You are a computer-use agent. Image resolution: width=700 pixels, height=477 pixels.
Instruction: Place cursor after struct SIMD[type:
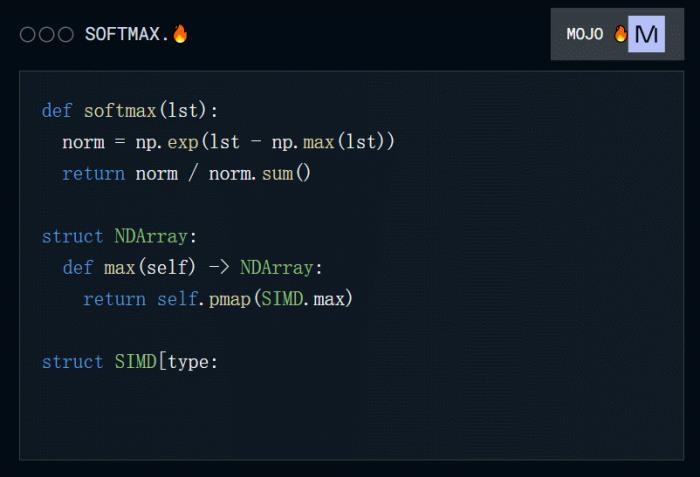[220, 362]
